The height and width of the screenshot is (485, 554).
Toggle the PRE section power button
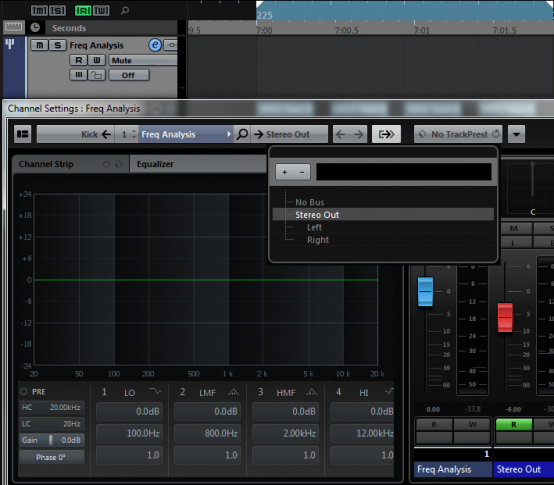click(x=24, y=391)
